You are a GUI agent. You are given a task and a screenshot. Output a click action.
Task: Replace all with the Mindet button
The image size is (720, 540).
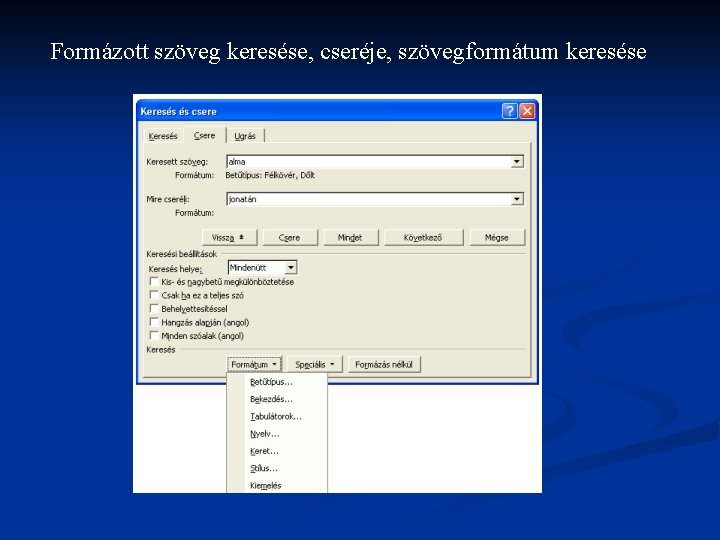click(350, 237)
